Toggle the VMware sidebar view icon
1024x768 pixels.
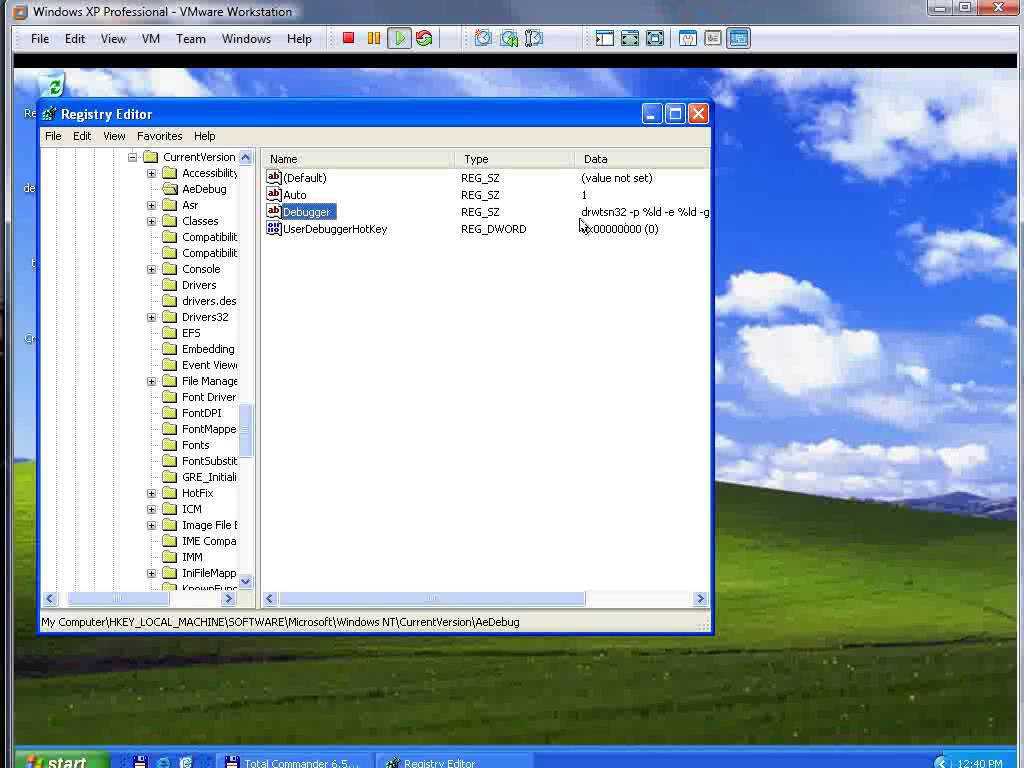coord(605,39)
